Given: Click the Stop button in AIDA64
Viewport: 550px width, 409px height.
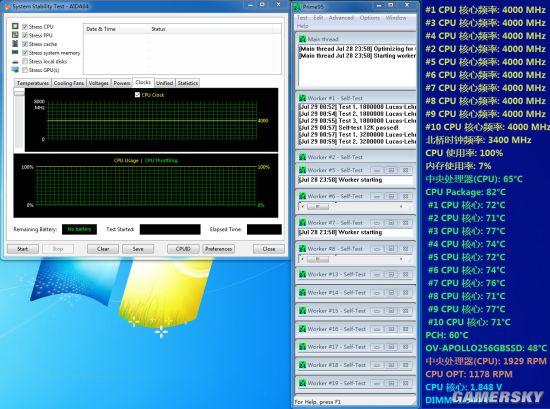Looking at the screenshot, I should point(58,249).
